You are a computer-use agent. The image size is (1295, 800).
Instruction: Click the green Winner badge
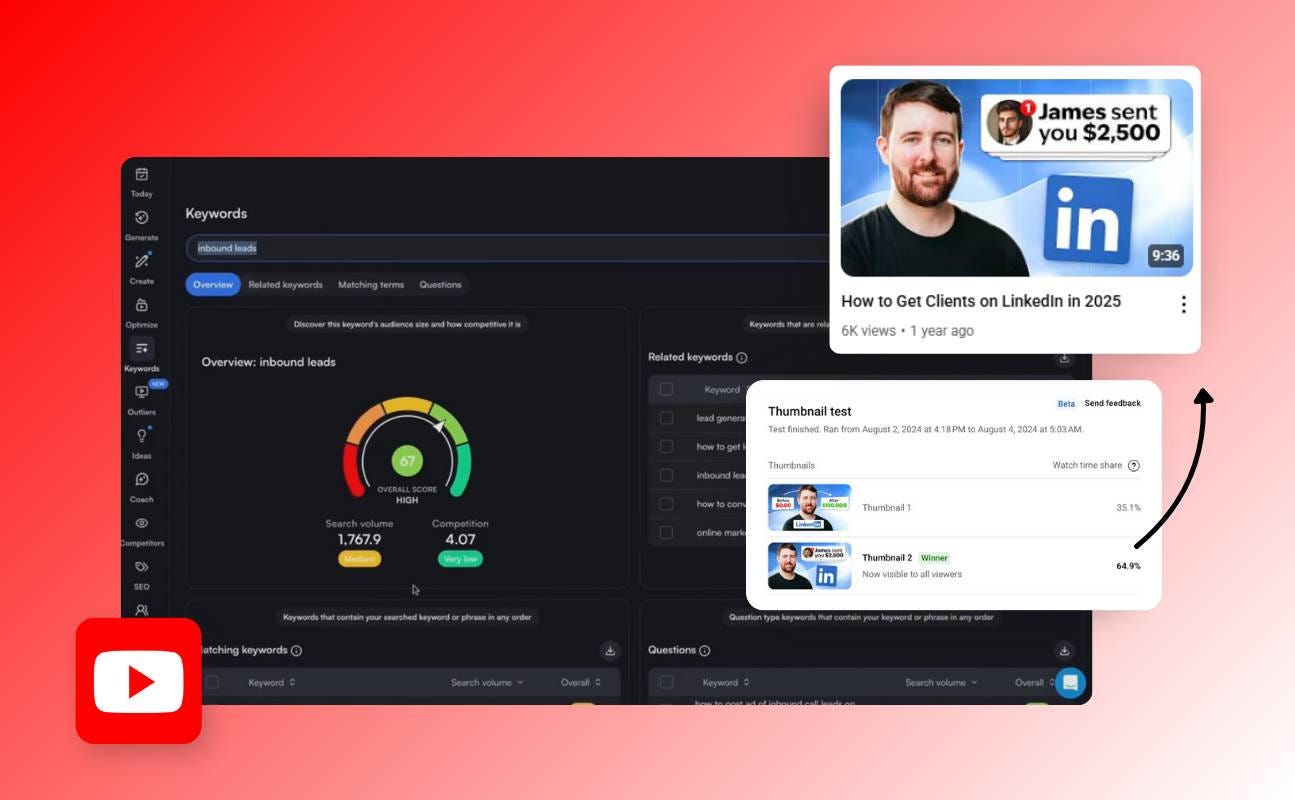pyautogui.click(x=934, y=558)
